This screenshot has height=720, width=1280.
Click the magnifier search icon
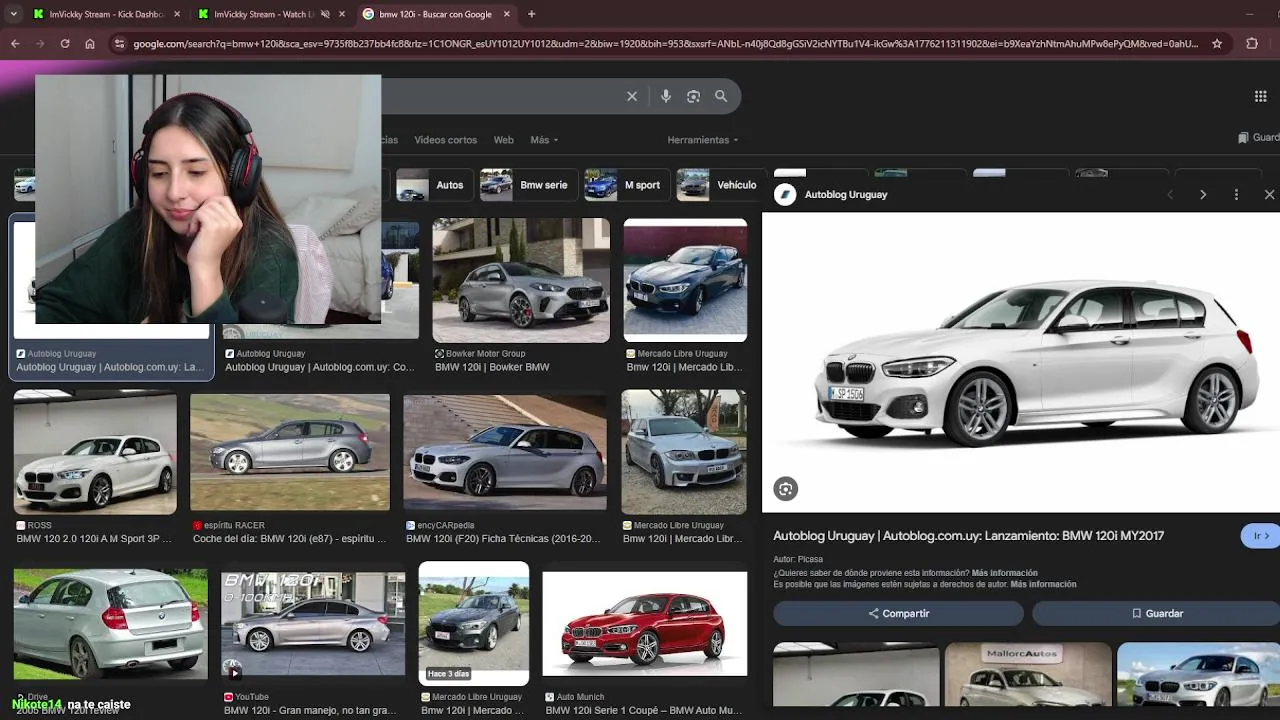click(x=721, y=96)
